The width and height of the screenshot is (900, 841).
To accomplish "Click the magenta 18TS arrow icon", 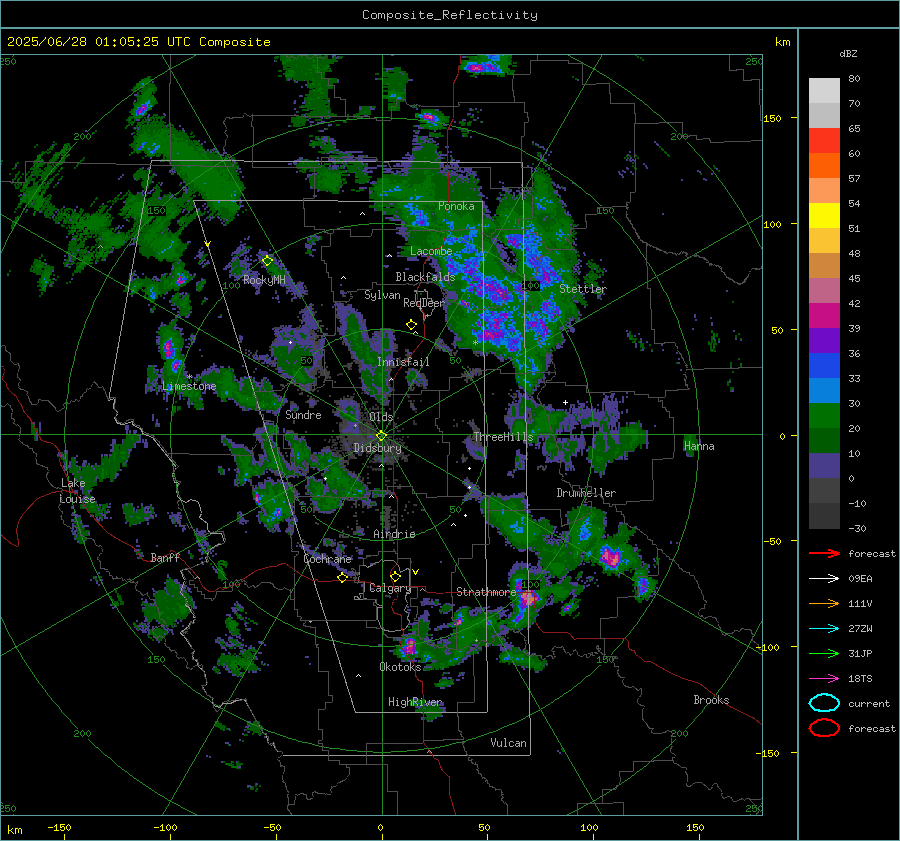I will (824, 679).
